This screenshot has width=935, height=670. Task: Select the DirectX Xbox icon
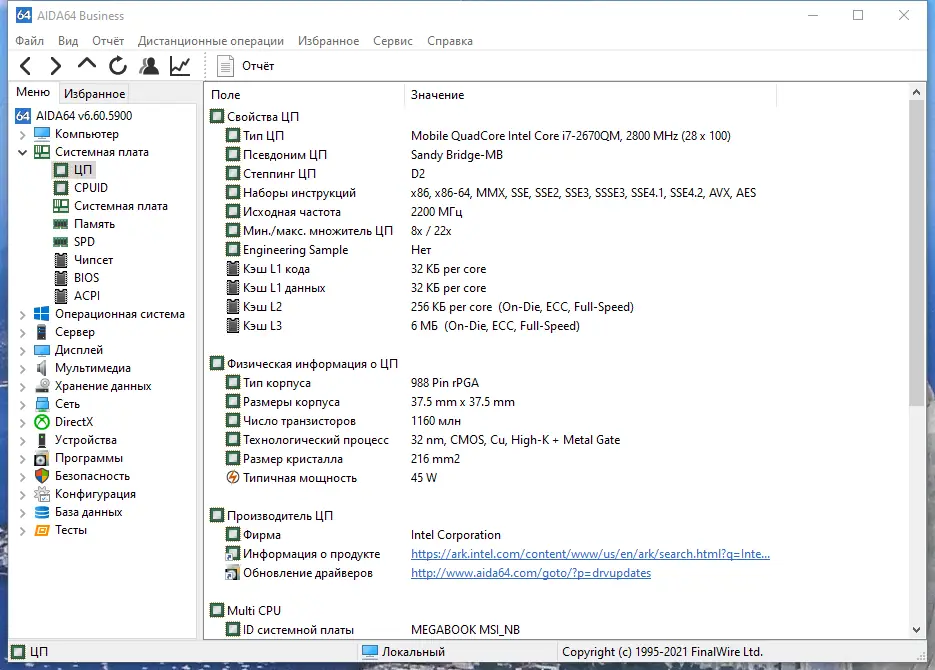click(42, 422)
